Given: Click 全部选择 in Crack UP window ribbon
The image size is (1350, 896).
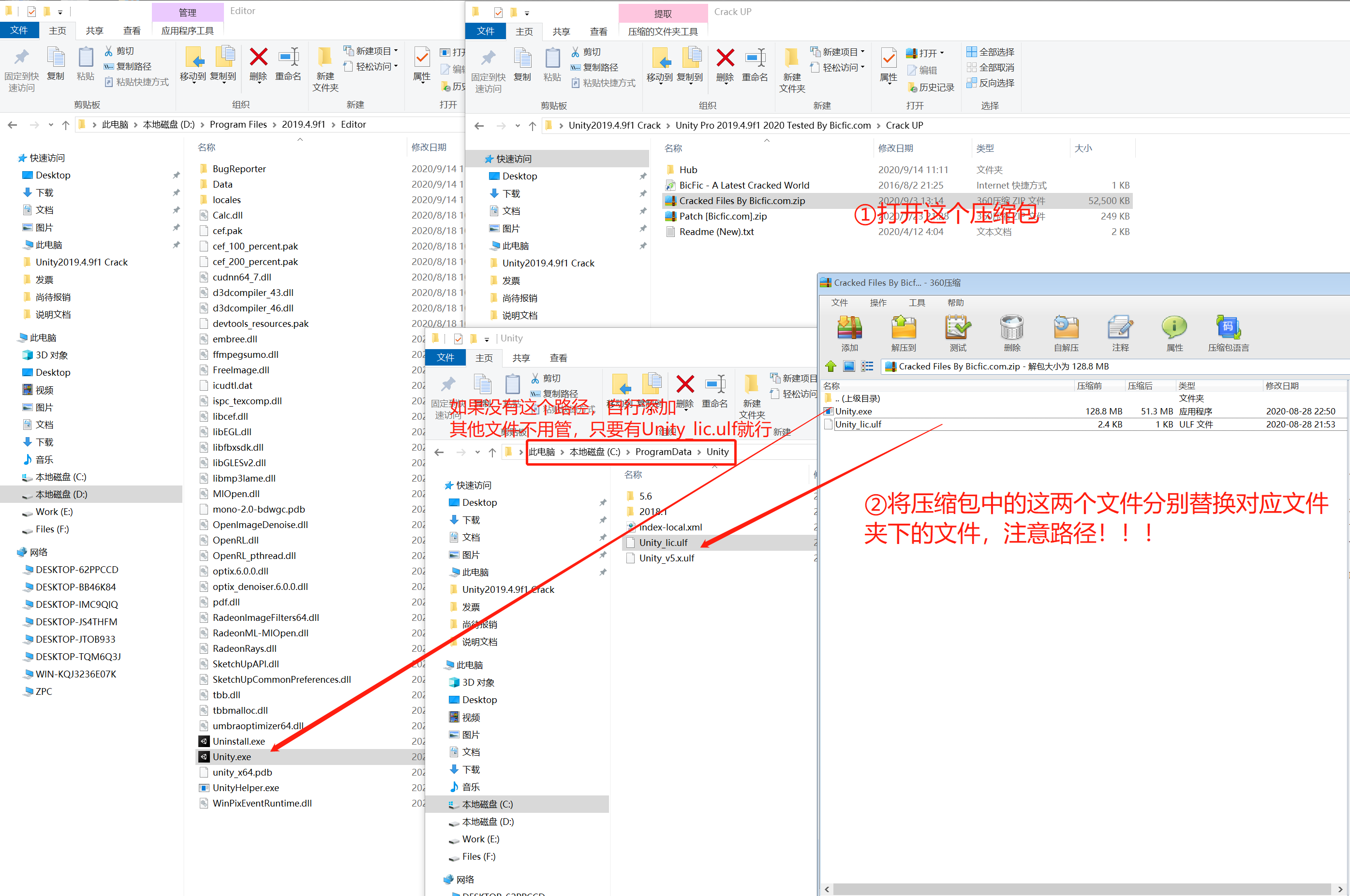Looking at the screenshot, I should [991, 52].
